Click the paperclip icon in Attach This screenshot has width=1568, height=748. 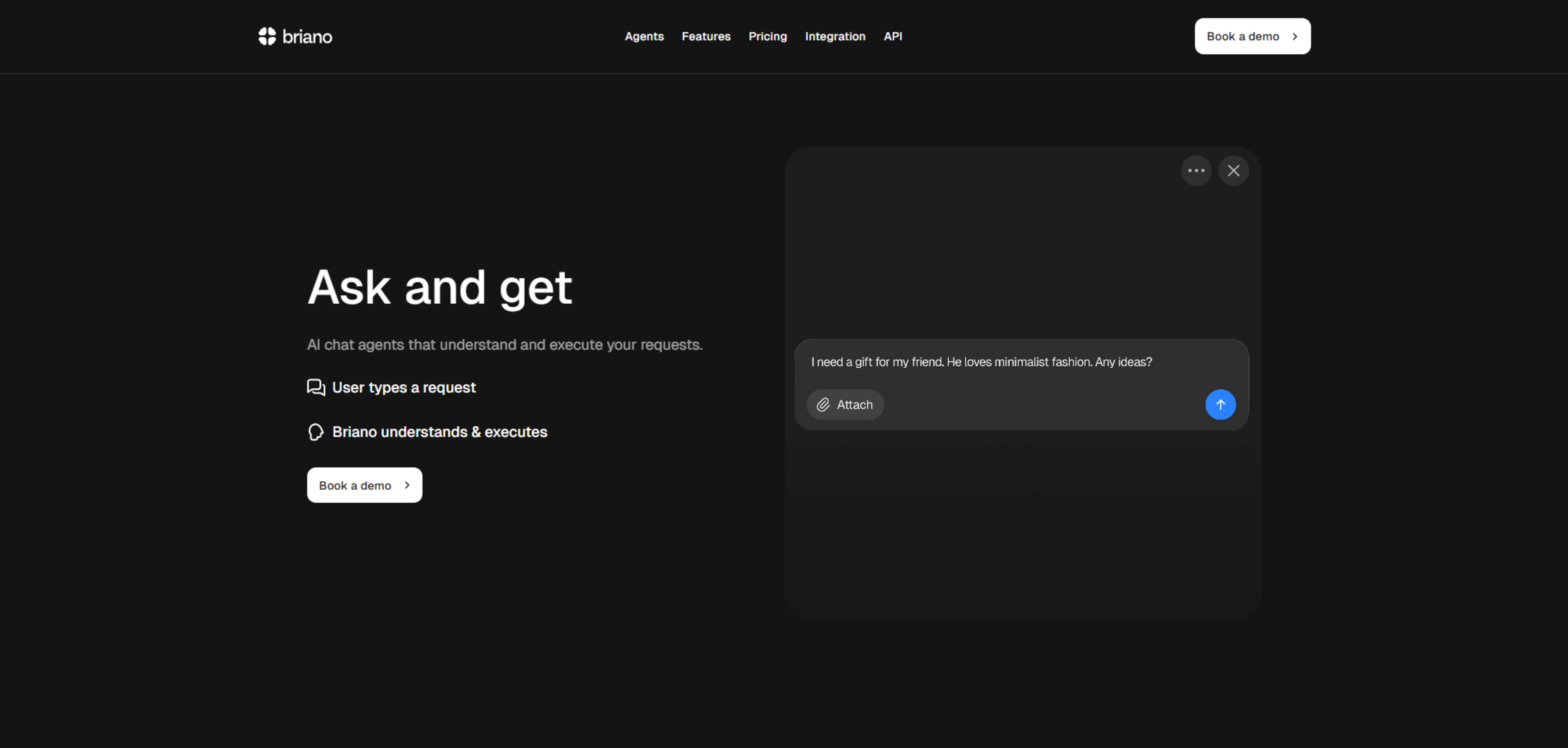823,405
